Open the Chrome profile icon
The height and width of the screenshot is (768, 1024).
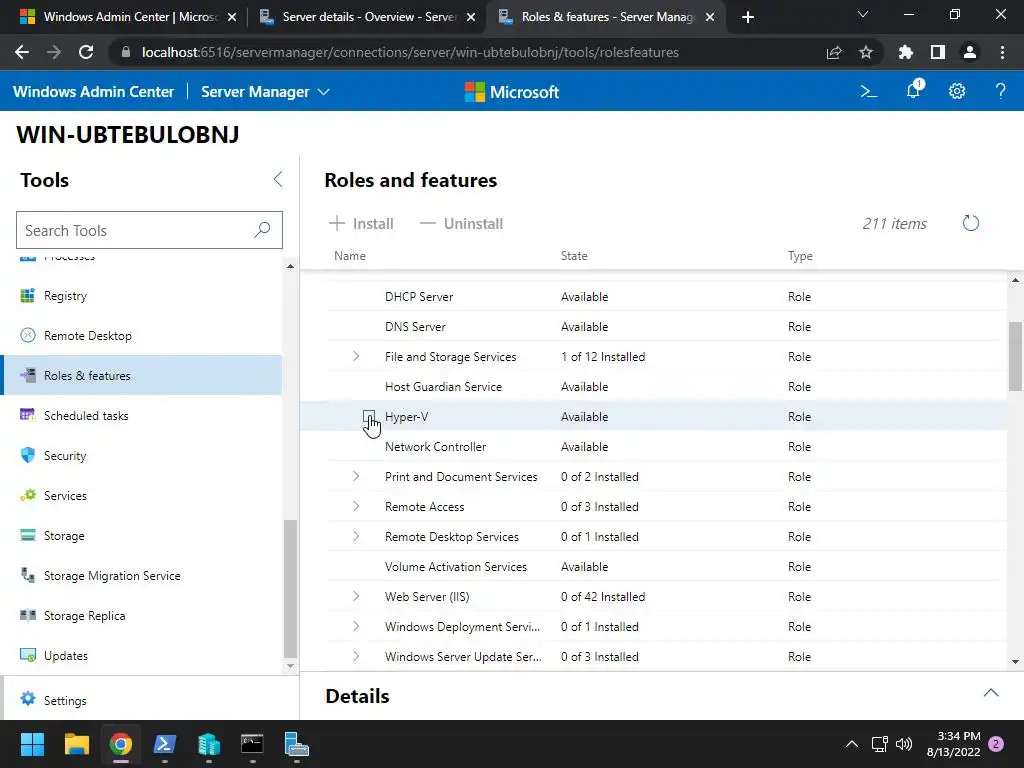pos(970,52)
